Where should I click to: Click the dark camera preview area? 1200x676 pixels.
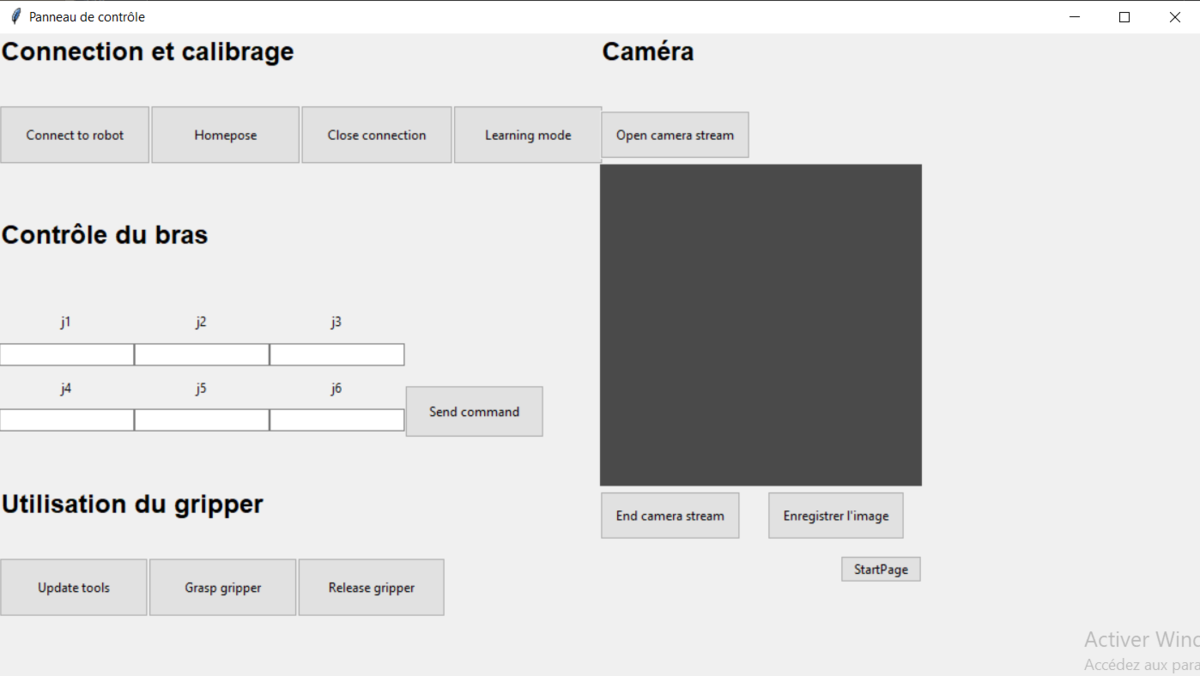pyautogui.click(x=761, y=325)
